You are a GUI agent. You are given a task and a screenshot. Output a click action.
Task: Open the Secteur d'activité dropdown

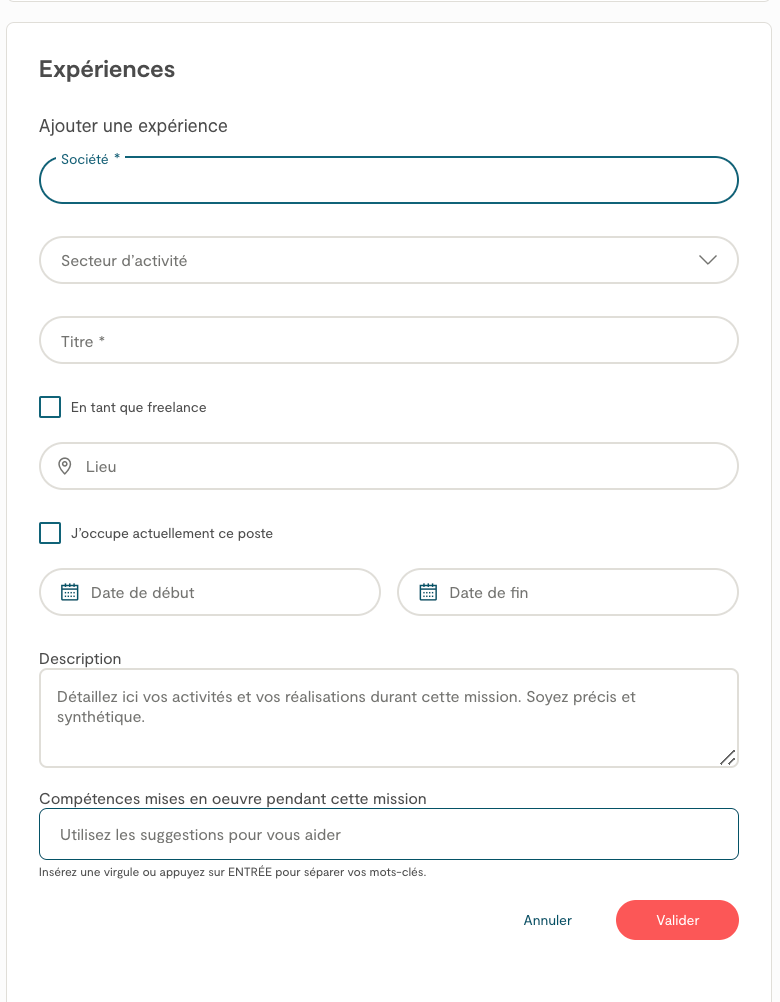(370, 260)
